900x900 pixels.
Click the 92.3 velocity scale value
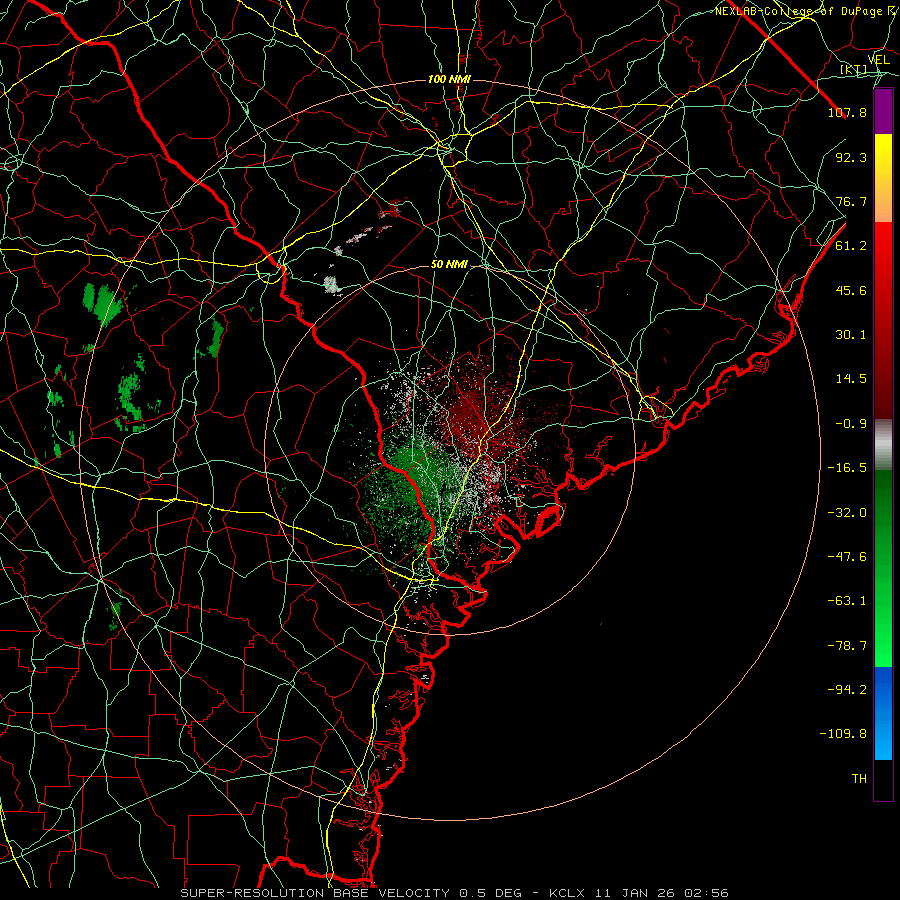tap(851, 157)
